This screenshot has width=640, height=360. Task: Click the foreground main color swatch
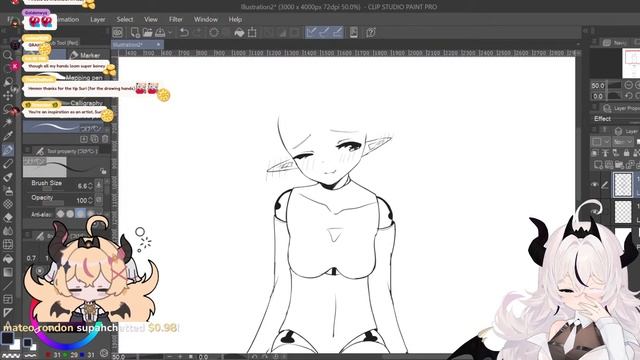pyautogui.click(x=7, y=338)
